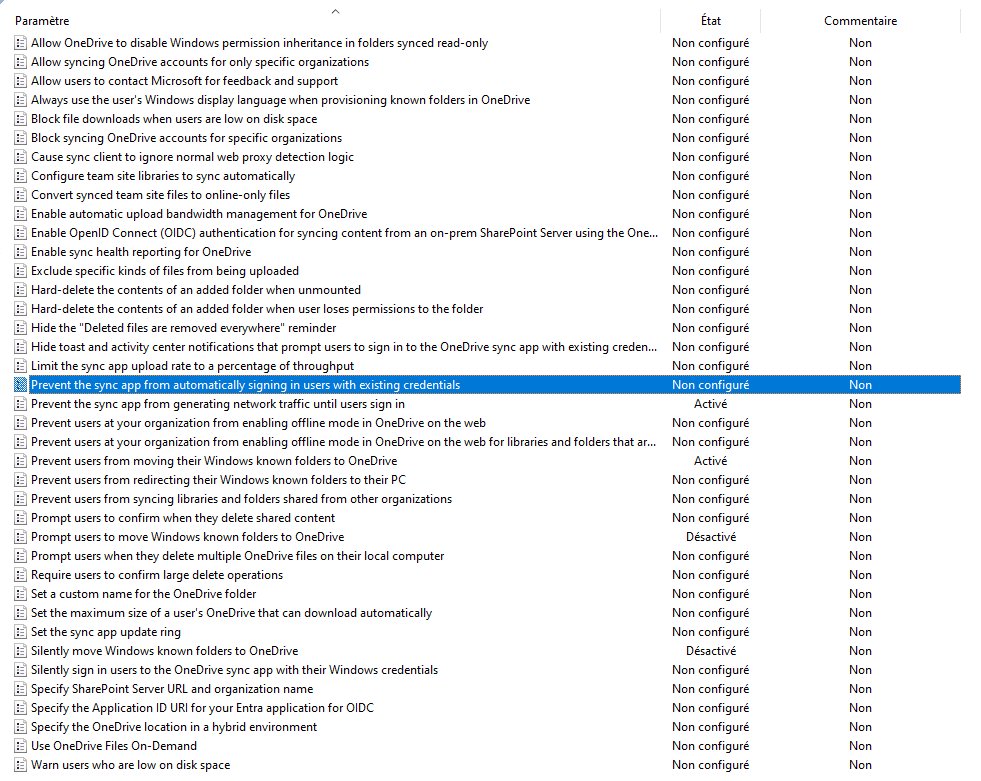Select "Prompt users when they delete multiple OneDrive files" policy
This screenshot has height=781, width=981.
tap(238, 556)
